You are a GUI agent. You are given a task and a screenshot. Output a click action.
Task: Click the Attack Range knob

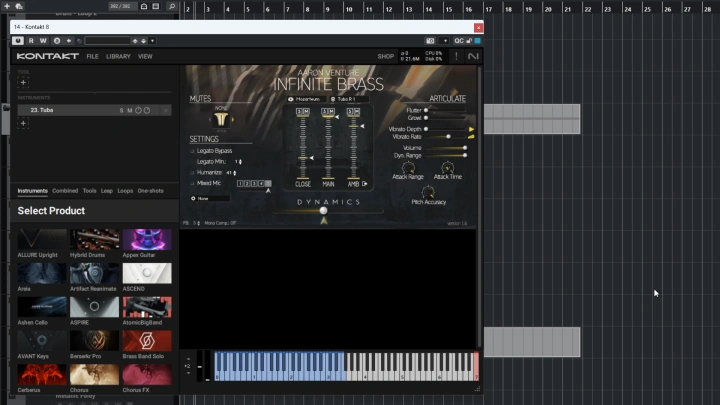[408, 168]
